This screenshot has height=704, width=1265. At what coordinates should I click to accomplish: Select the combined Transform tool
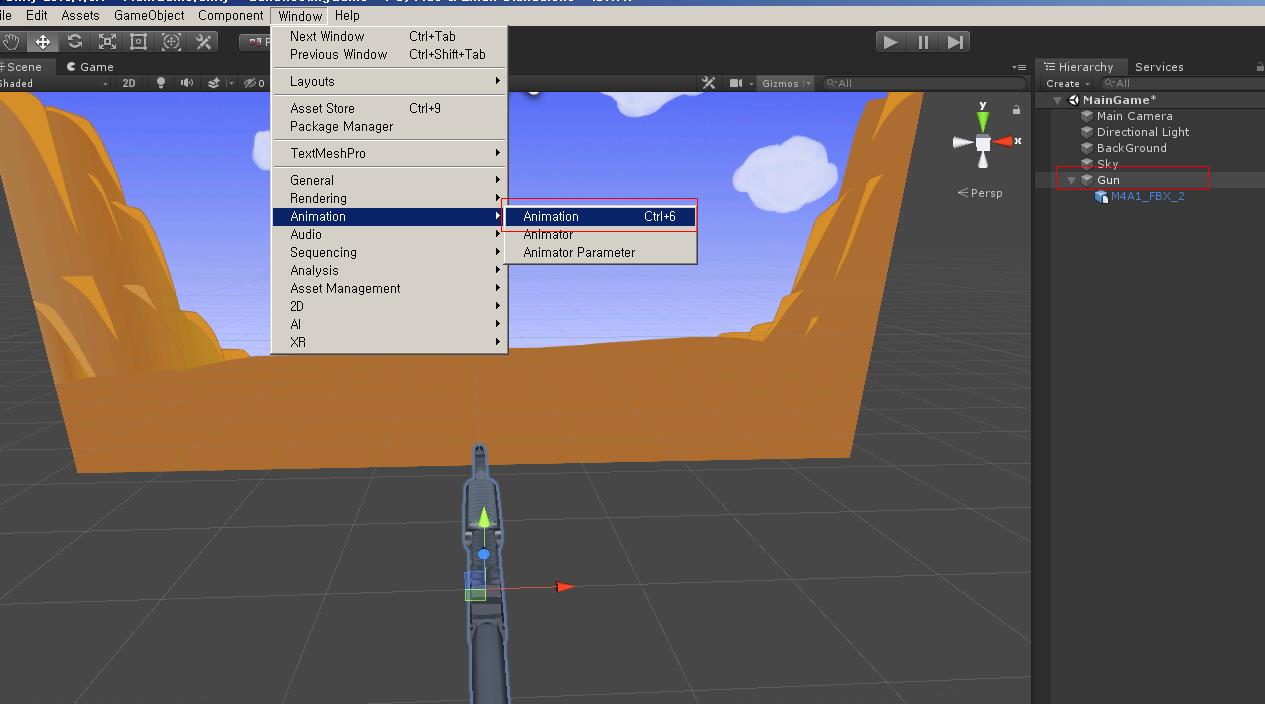coord(171,42)
